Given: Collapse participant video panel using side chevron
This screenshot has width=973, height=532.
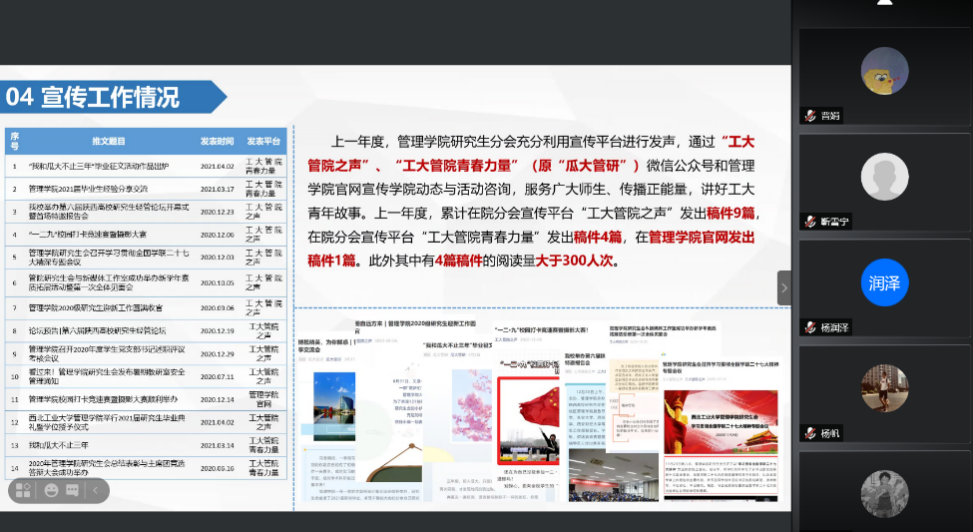Looking at the screenshot, I should point(784,288).
